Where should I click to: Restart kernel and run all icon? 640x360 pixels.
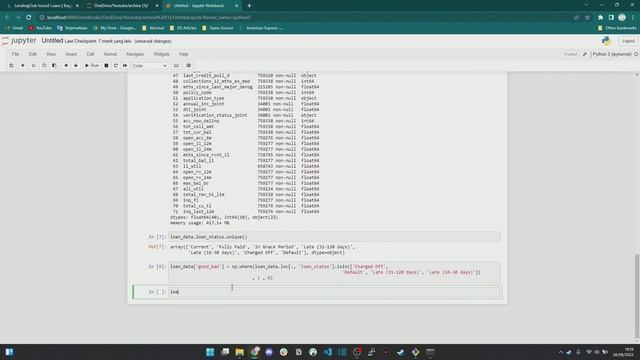point(125,66)
